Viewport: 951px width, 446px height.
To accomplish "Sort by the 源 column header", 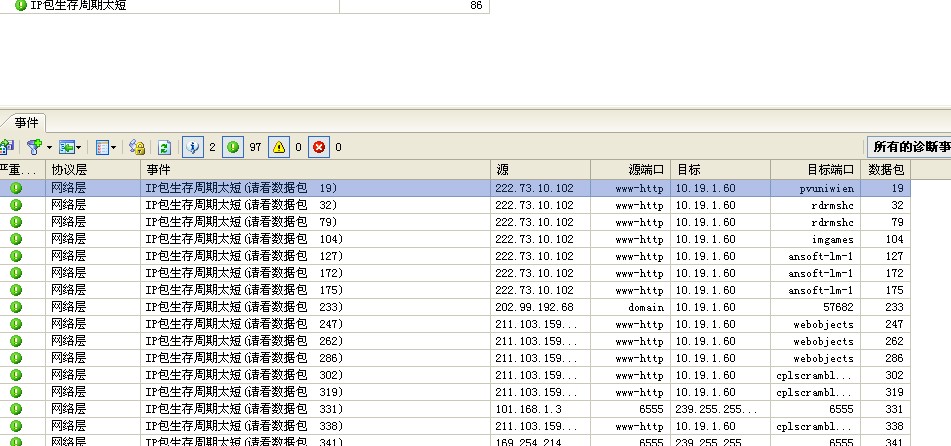I will pos(540,169).
